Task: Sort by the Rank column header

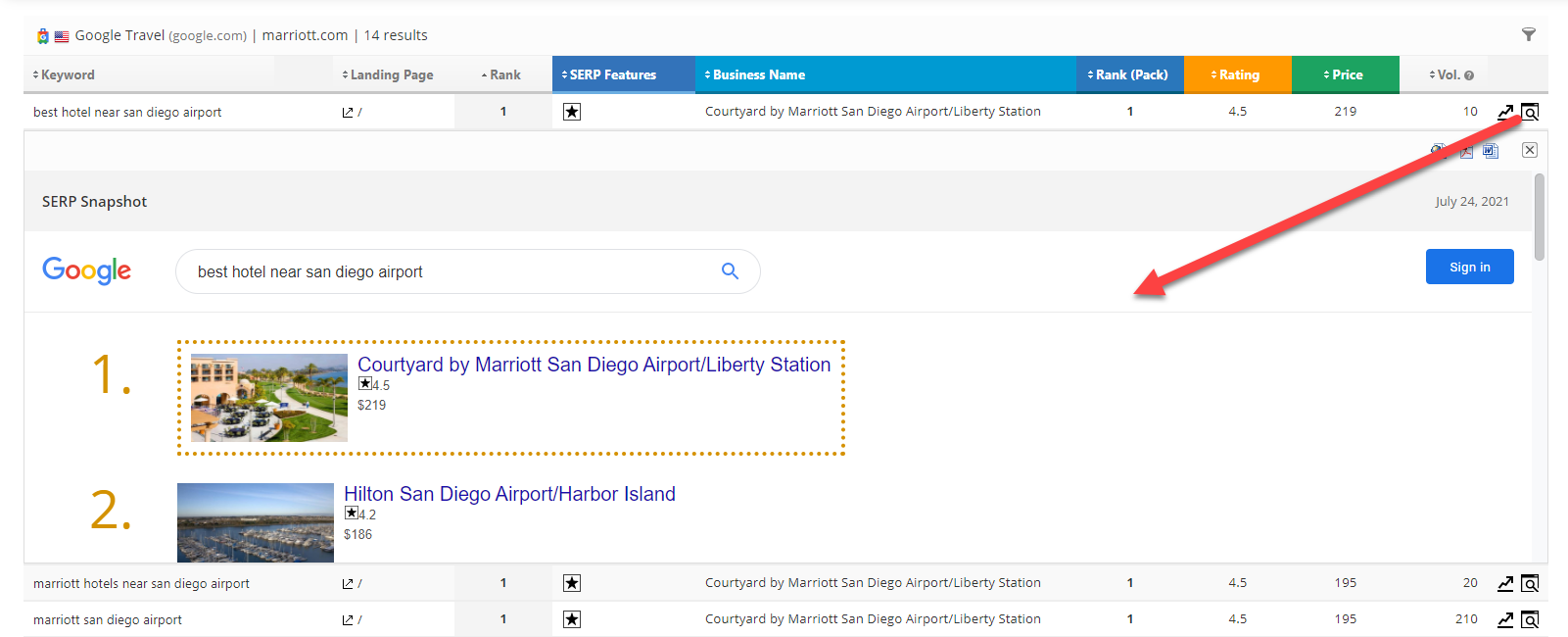Action: 503,75
